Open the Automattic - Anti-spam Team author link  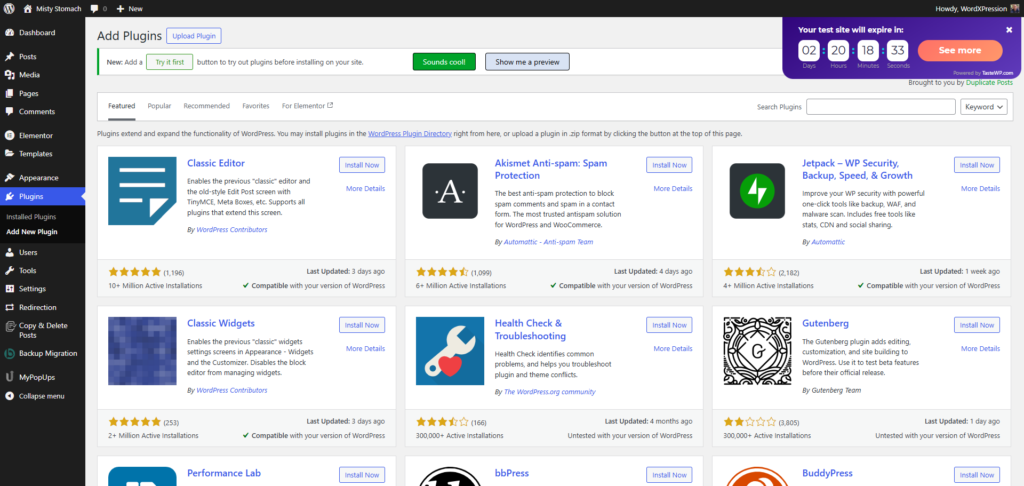(x=549, y=242)
